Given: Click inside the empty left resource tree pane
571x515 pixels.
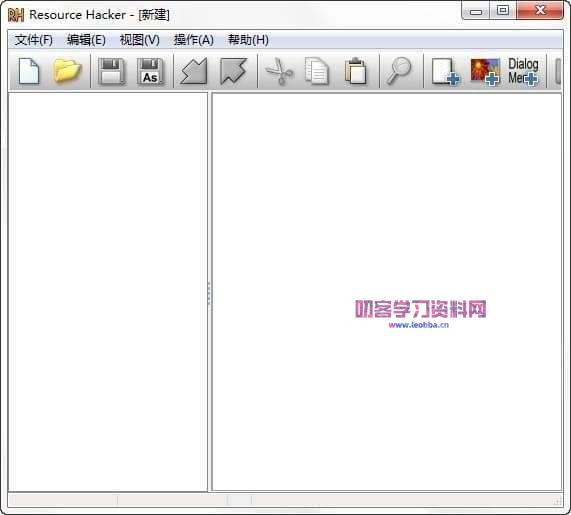Looking at the screenshot, I should (108, 292).
